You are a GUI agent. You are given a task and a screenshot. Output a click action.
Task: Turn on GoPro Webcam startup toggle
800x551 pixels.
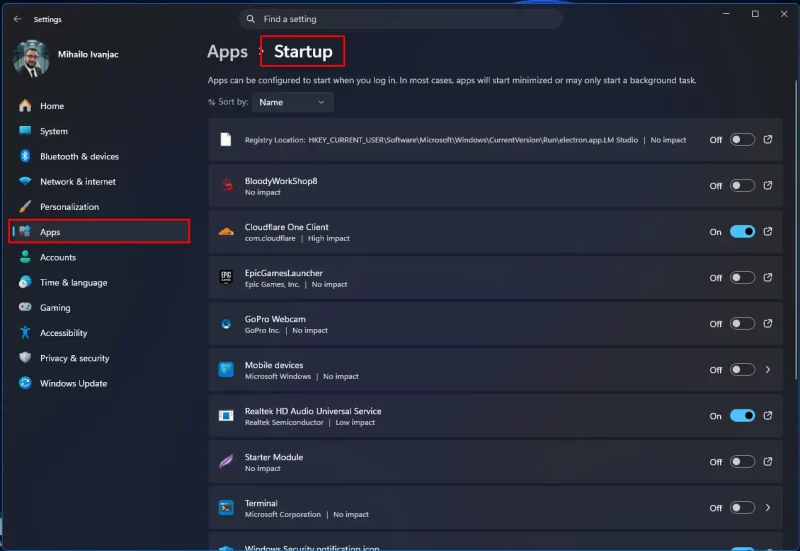[x=742, y=323]
